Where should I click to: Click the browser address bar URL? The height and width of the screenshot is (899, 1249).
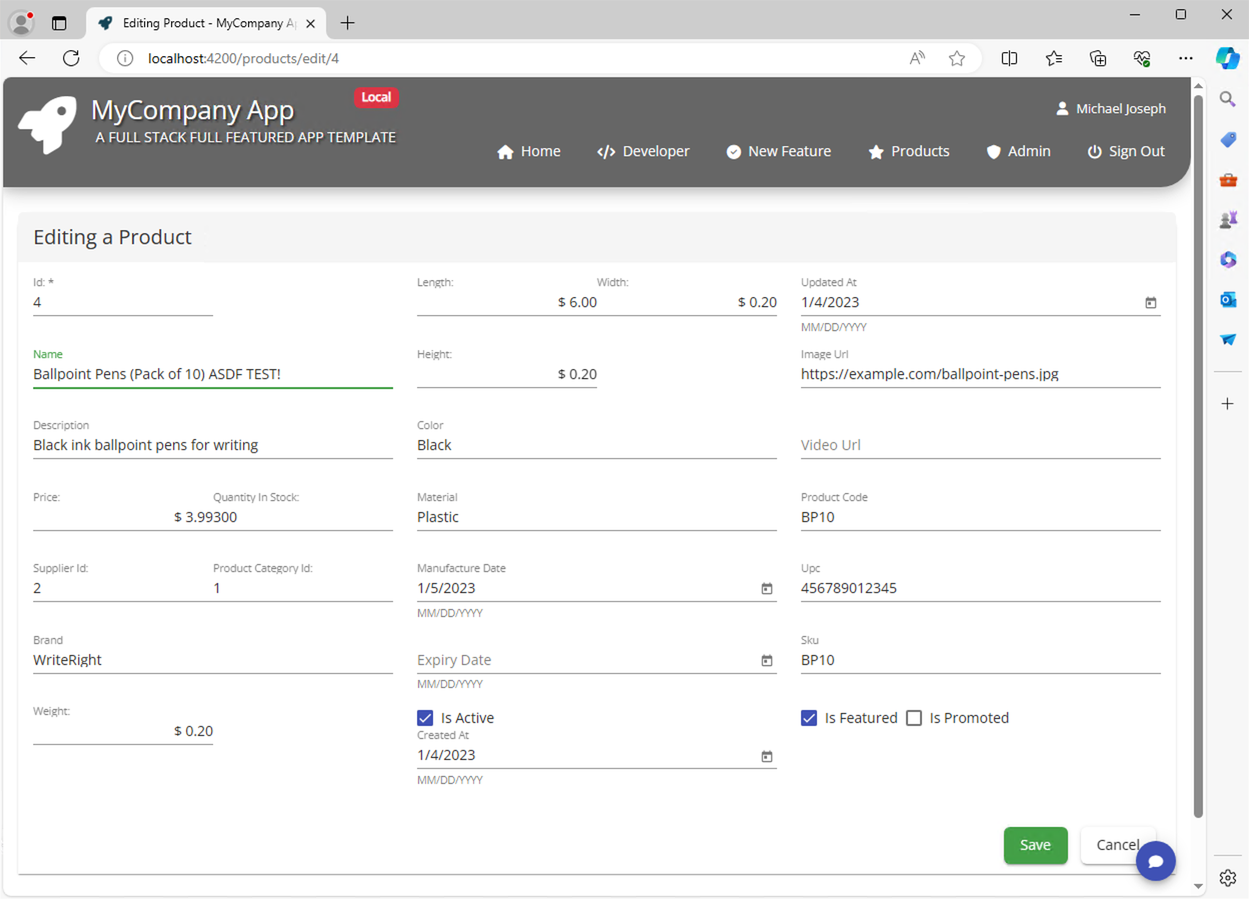pyautogui.click(x=243, y=58)
